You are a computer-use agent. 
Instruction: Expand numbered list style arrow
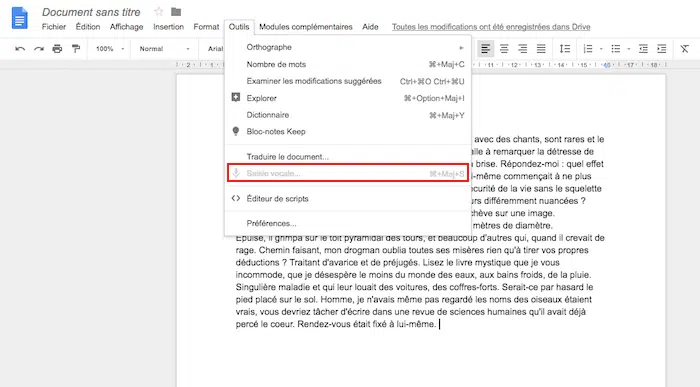pyautogui.click(x=601, y=49)
